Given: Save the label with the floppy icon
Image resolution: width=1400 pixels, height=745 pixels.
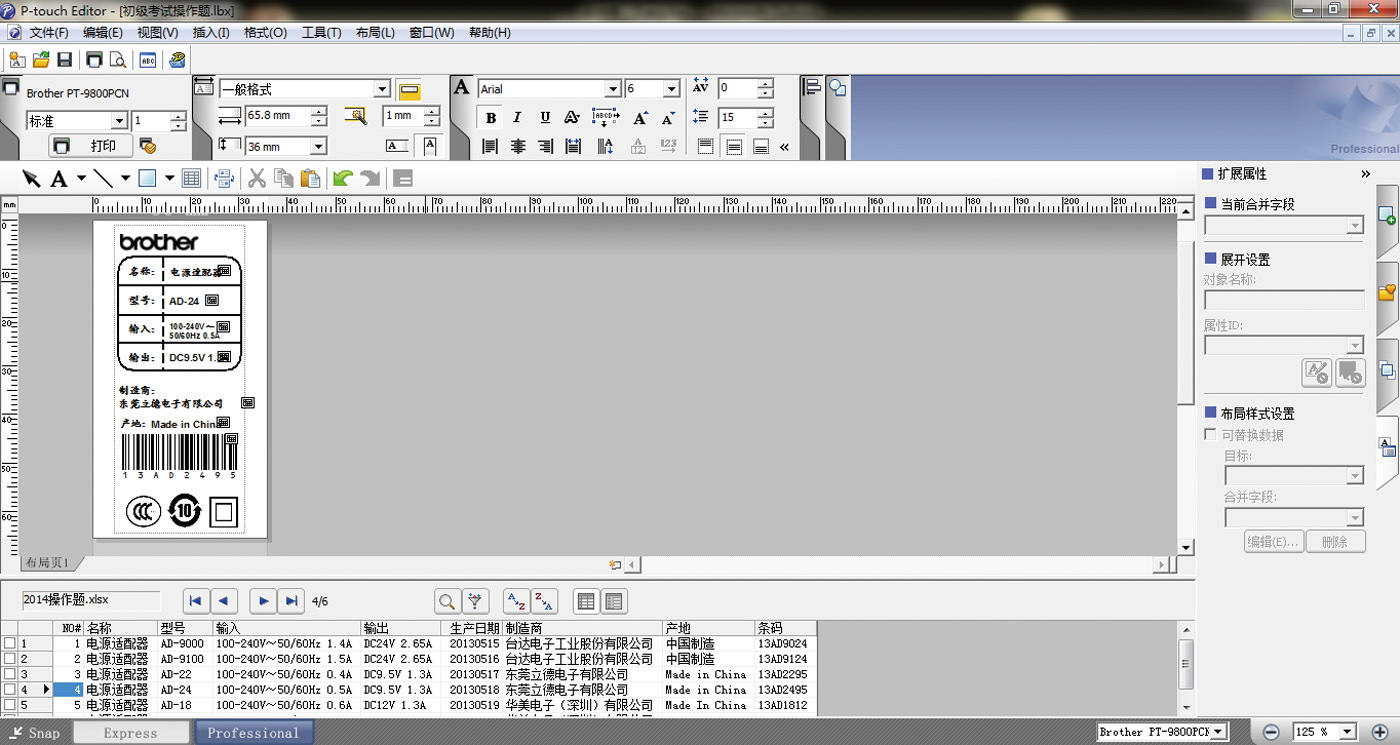Looking at the screenshot, I should [x=64, y=60].
